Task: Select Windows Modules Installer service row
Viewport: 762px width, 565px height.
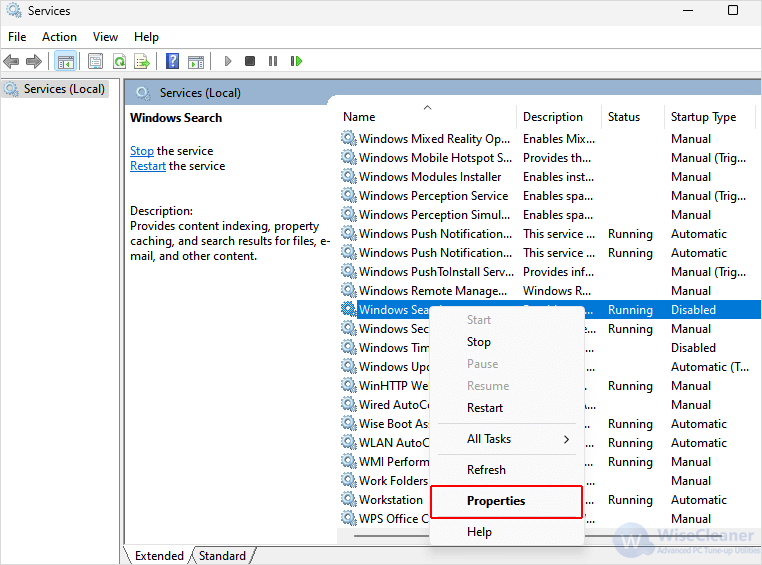Action: 549,176
